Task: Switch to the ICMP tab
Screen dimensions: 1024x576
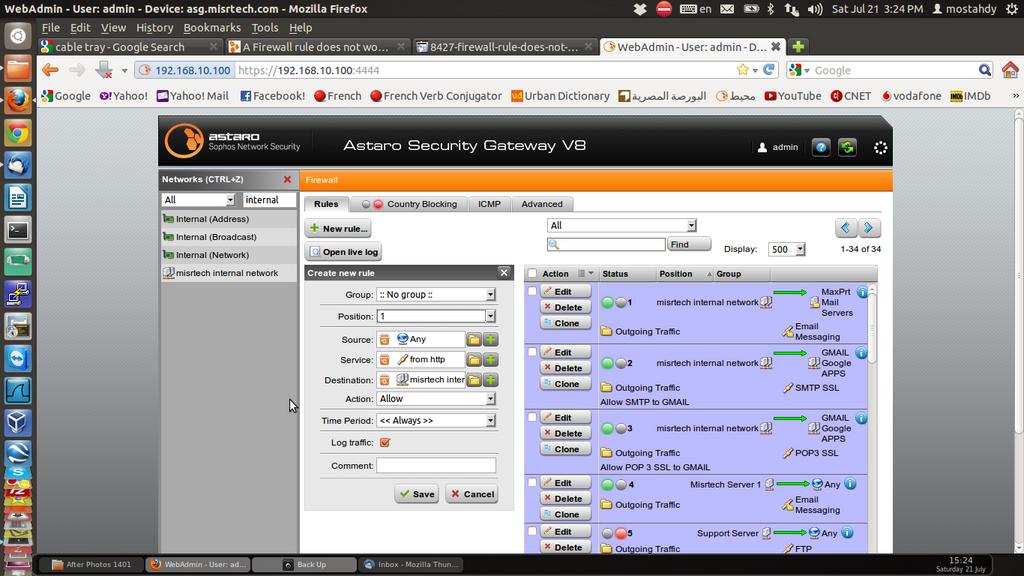Action: 489,204
